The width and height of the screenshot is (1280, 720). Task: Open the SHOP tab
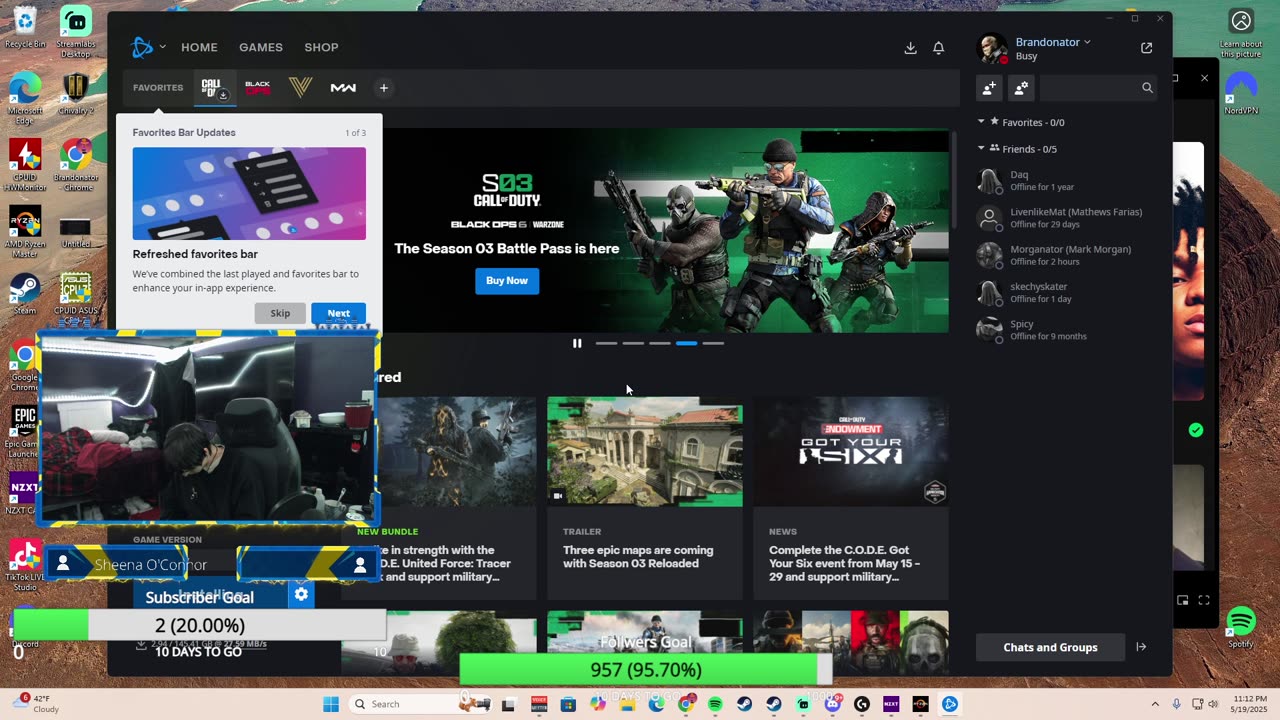pos(322,47)
